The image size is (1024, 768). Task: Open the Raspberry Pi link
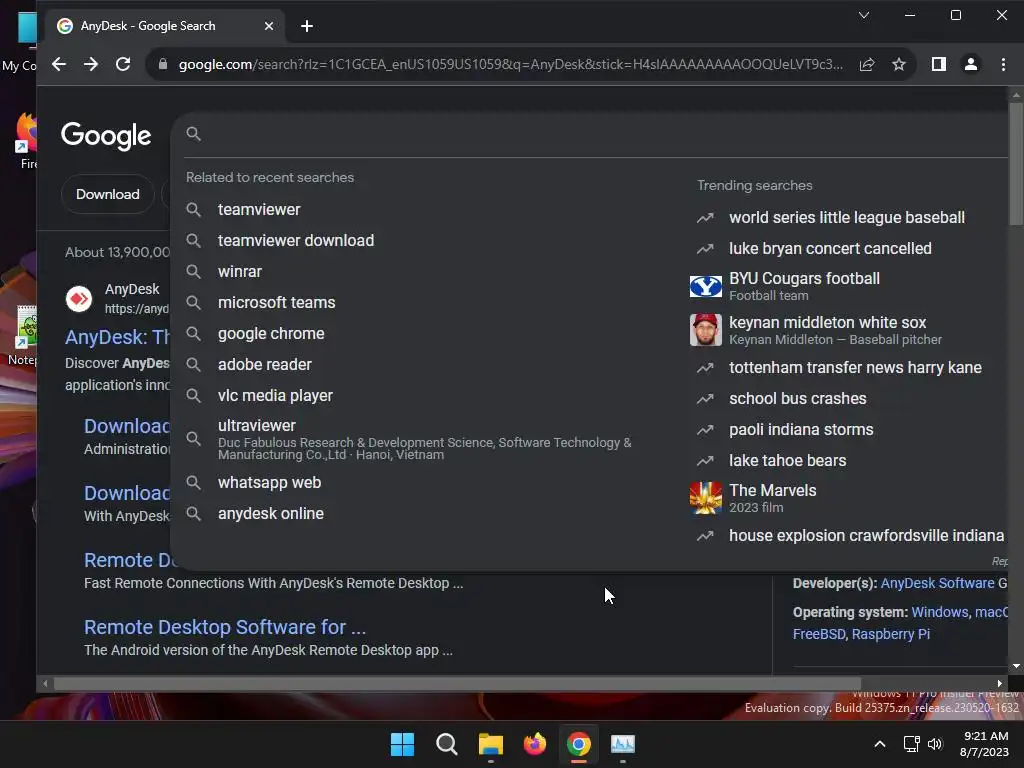click(x=891, y=634)
